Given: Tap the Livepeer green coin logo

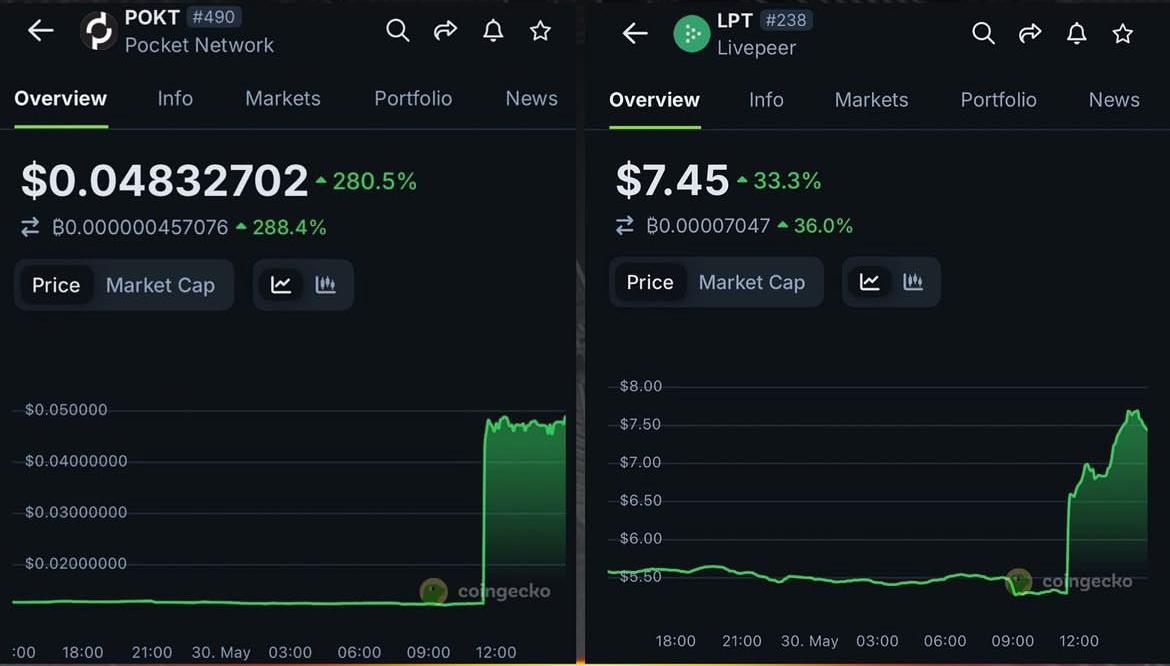Looking at the screenshot, I should pyautogui.click(x=692, y=34).
